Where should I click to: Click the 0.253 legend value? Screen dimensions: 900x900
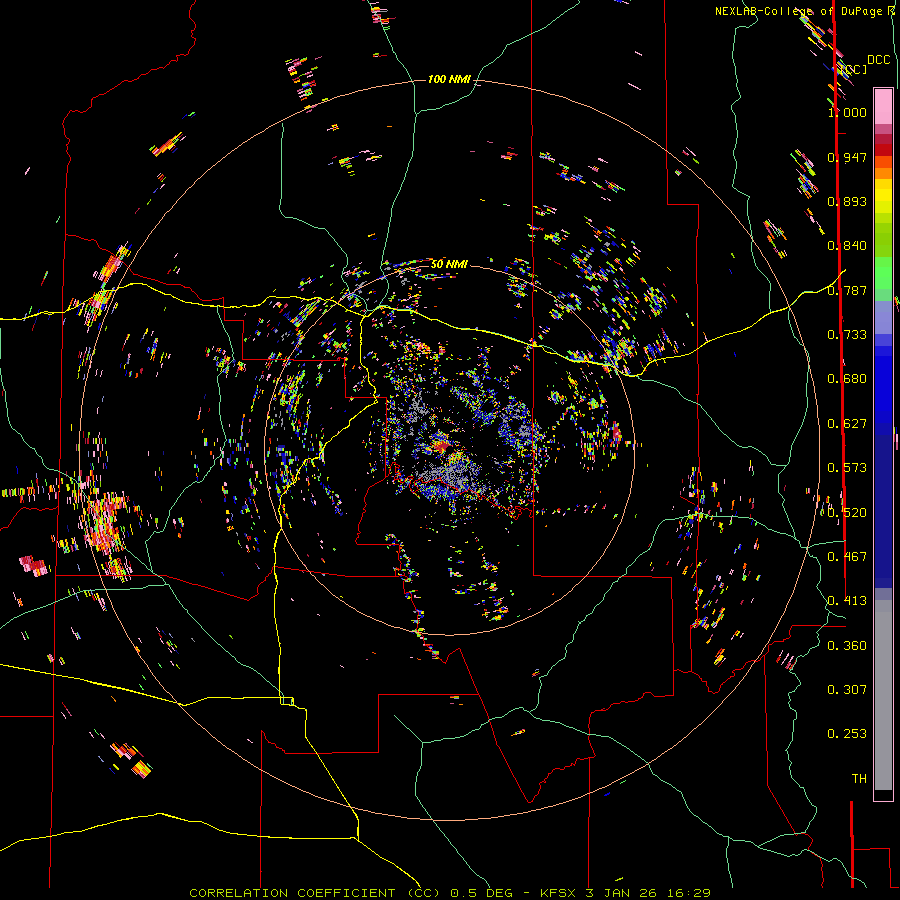(x=847, y=734)
